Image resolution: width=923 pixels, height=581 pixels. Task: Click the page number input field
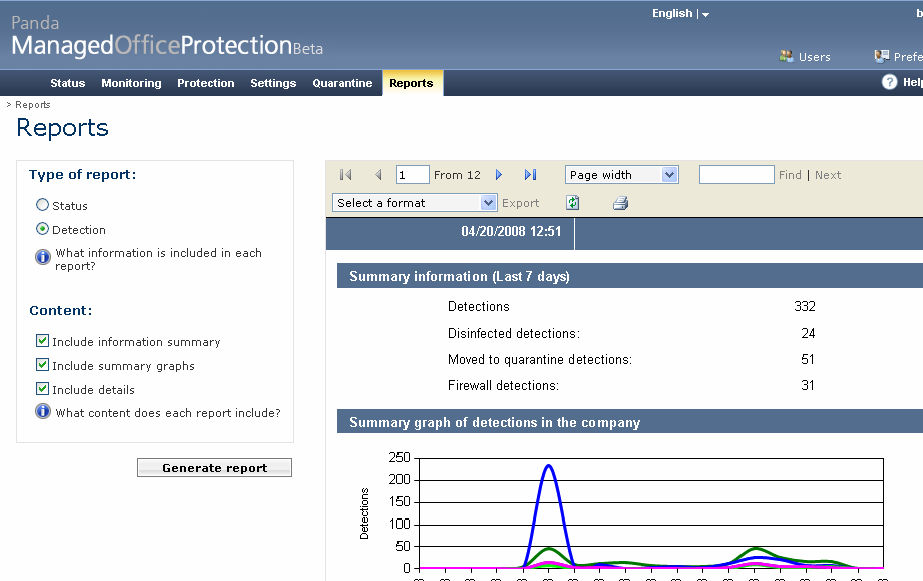[x=413, y=175]
